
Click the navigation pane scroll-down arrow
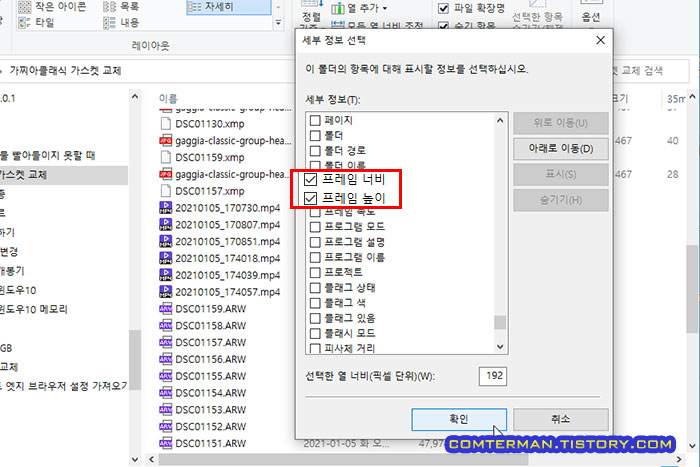click(x=135, y=459)
